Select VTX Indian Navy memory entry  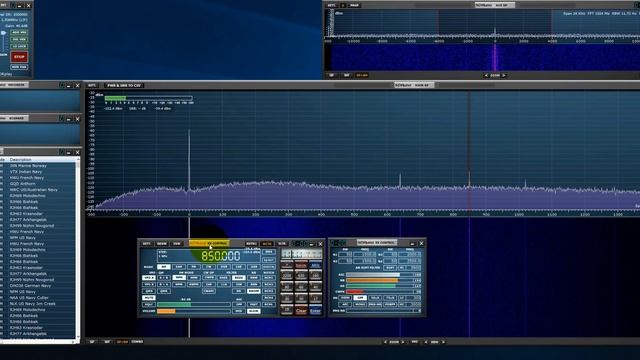coord(26,172)
